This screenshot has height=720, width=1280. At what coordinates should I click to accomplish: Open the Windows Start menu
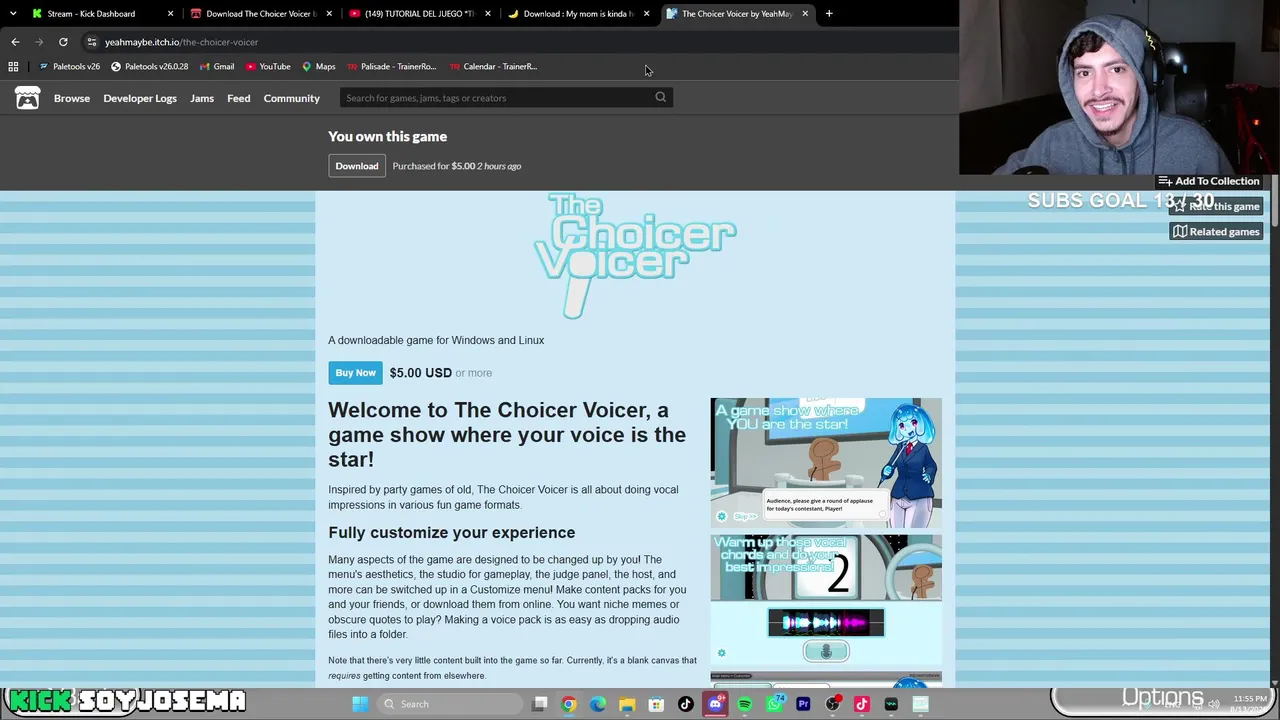(x=360, y=704)
